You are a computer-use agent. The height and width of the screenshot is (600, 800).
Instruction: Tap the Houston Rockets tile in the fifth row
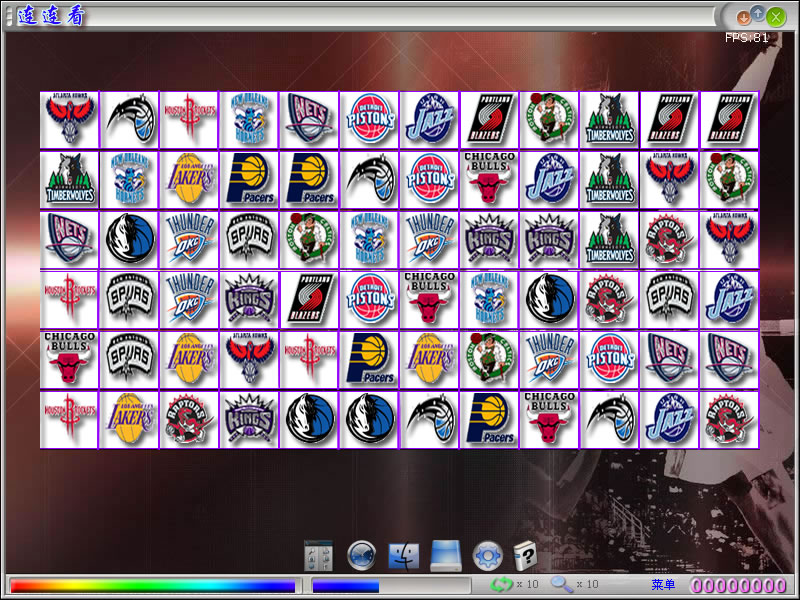310,360
